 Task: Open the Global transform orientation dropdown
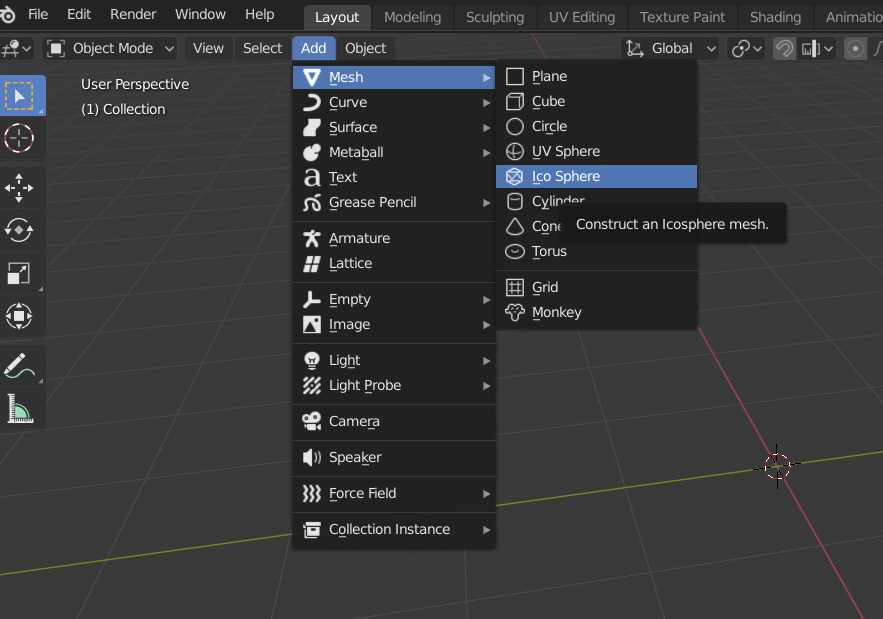669,48
